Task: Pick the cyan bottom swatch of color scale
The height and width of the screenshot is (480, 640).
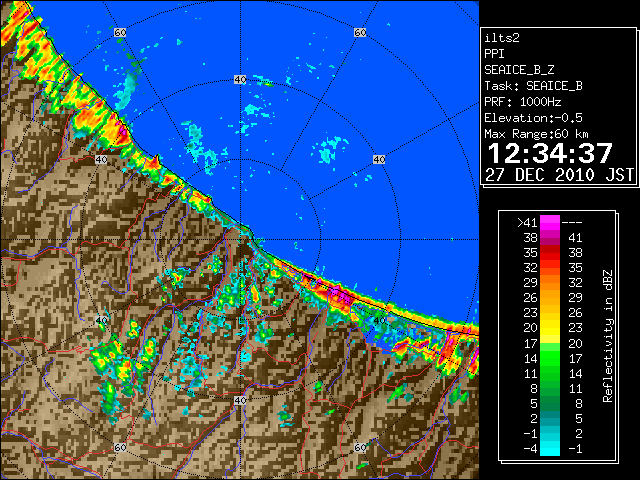Action: [550, 449]
